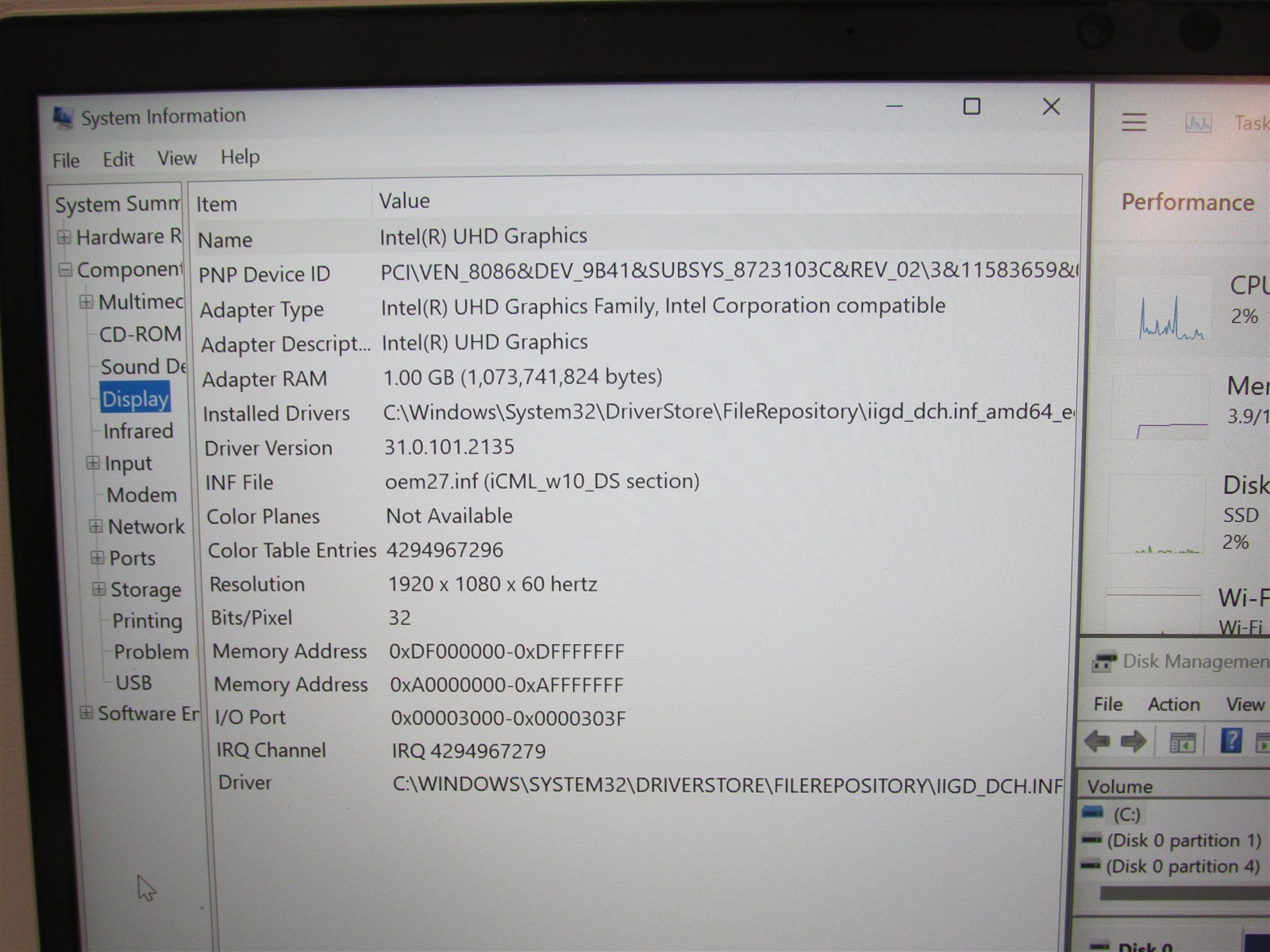Open the View menu in Disk Management
Screen dimensions: 1270x952
click(1245, 704)
